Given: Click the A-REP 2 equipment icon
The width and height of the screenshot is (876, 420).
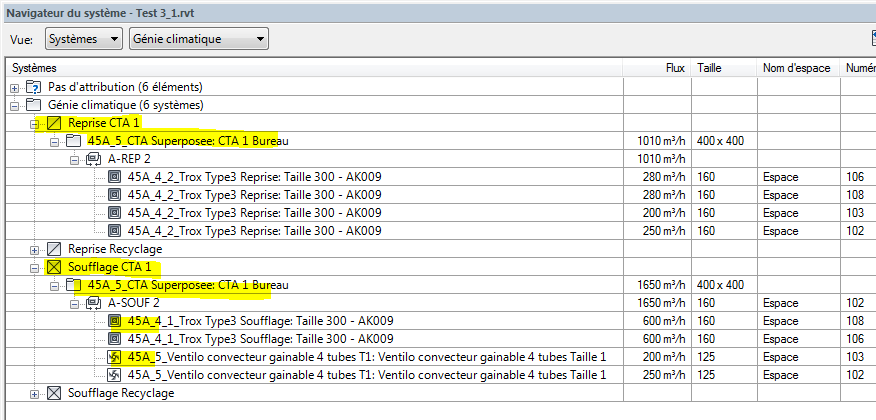Looking at the screenshot, I should point(93,159).
